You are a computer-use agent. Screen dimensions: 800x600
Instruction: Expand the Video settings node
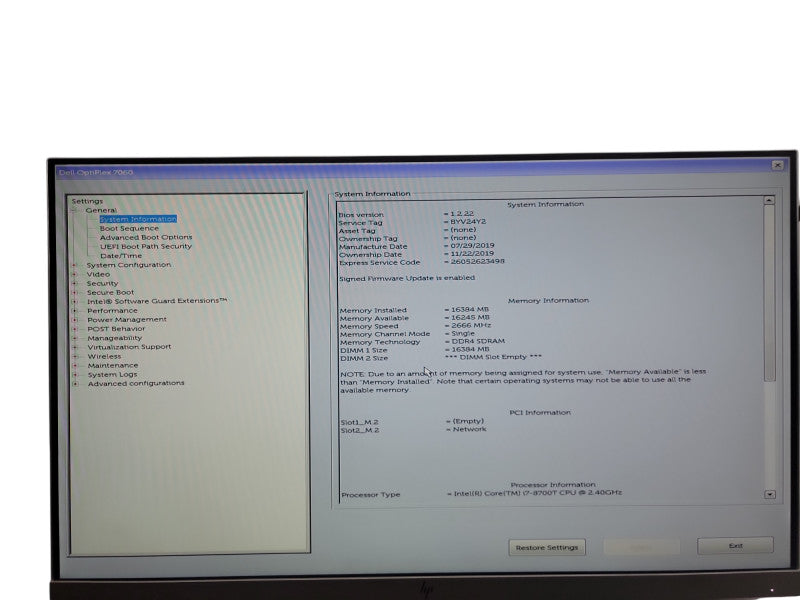[74, 274]
